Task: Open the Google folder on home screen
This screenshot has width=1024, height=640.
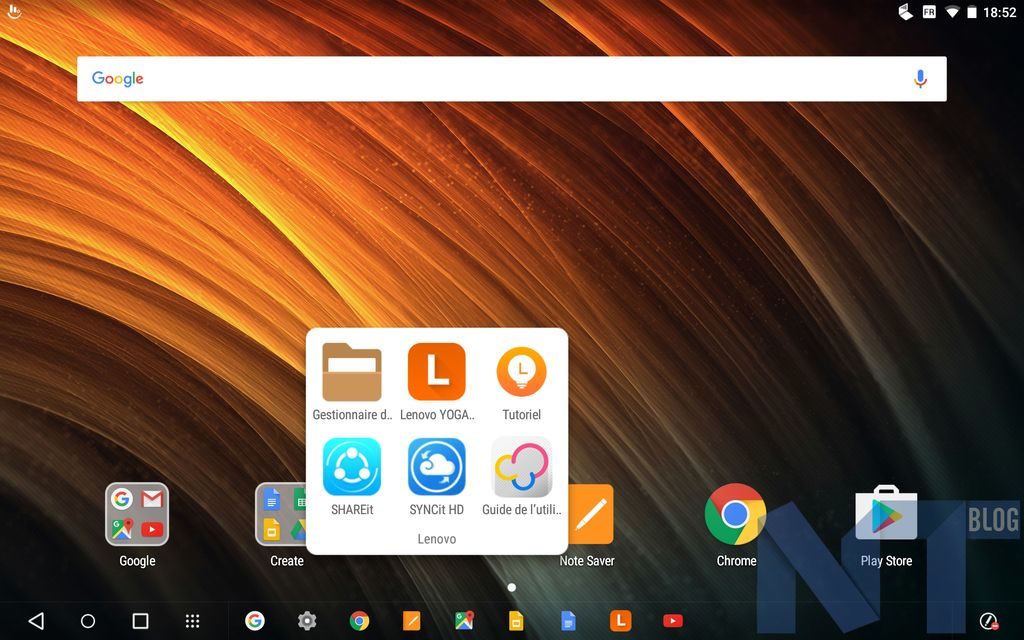Action: [x=137, y=515]
